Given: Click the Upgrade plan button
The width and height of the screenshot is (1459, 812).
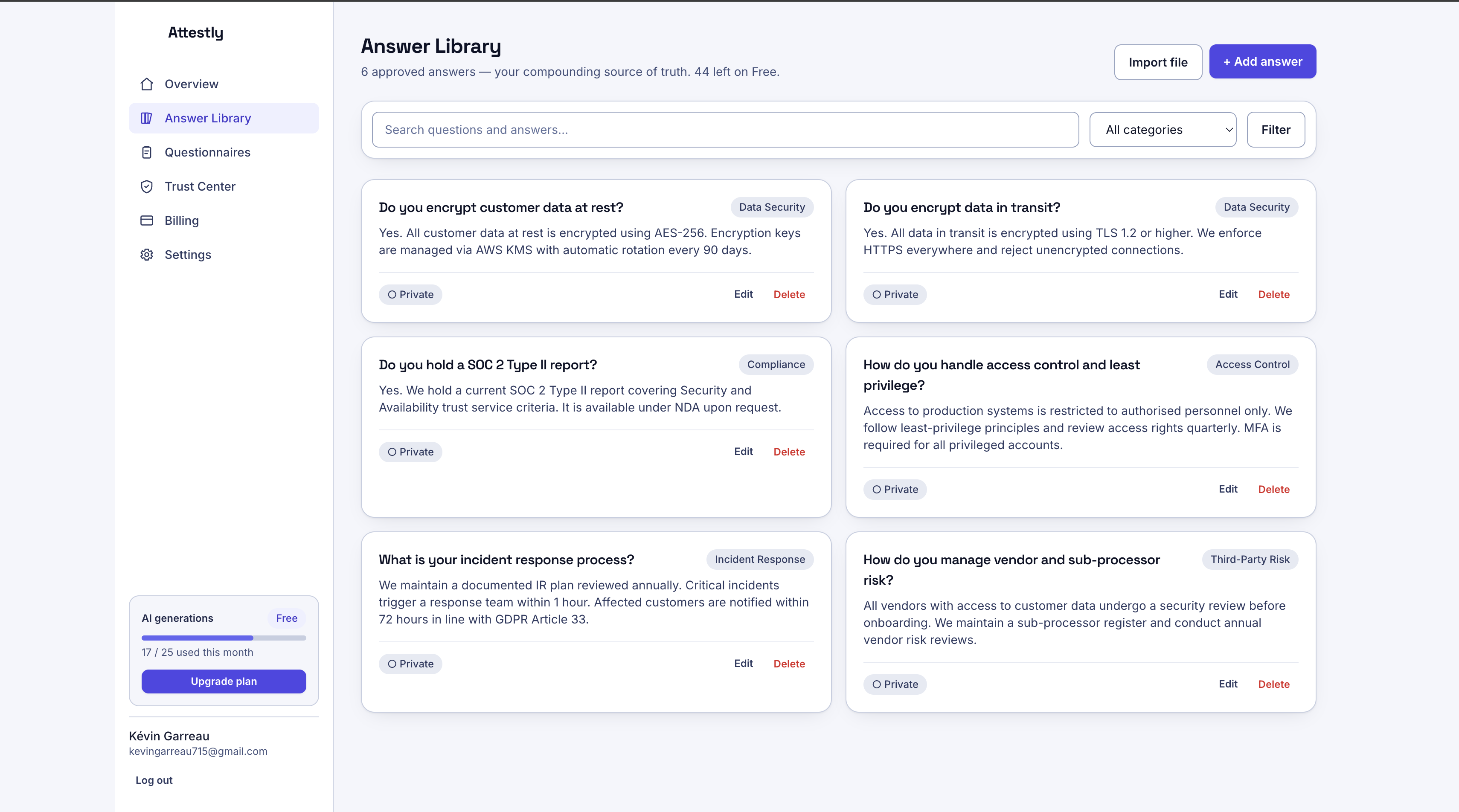Looking at the screenshot, I should pyautogui.click(x=224, y=681).
